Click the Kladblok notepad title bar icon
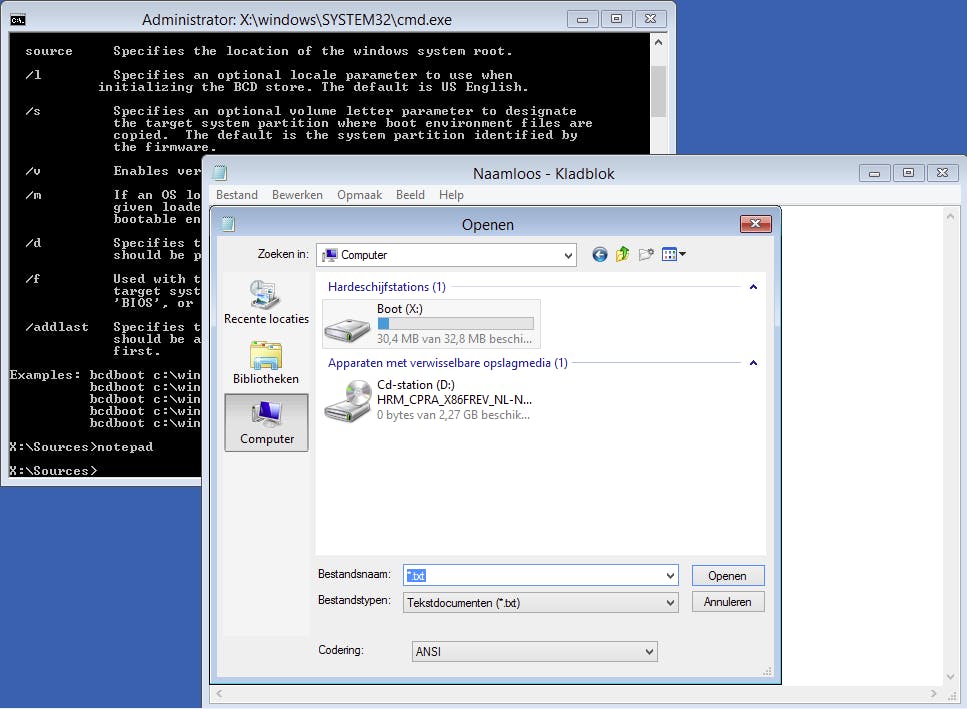This screenshot has height=709, width=967. (220, 173)
